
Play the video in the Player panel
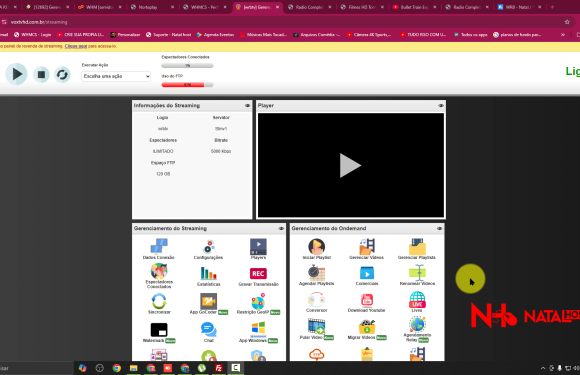(350, 165)
